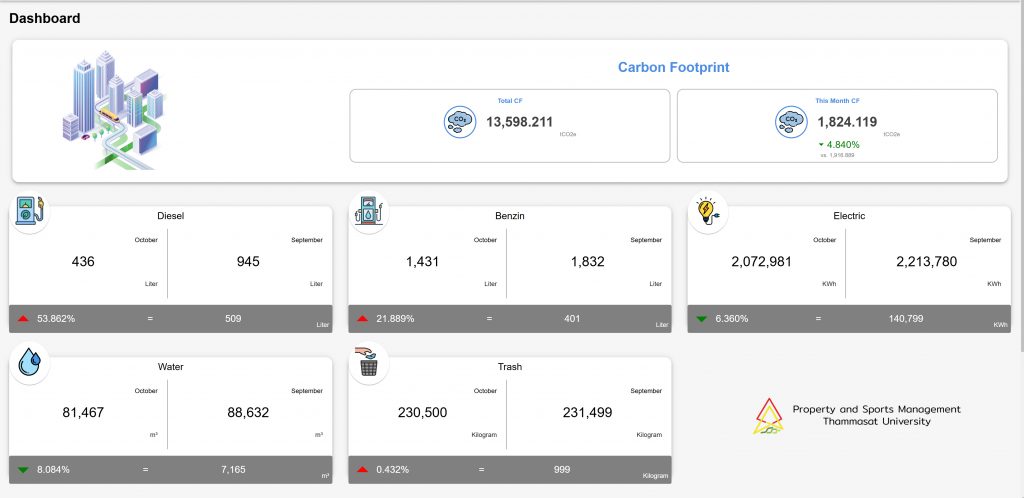Click the green down arrow in Electric footer

tap(702, 318)
